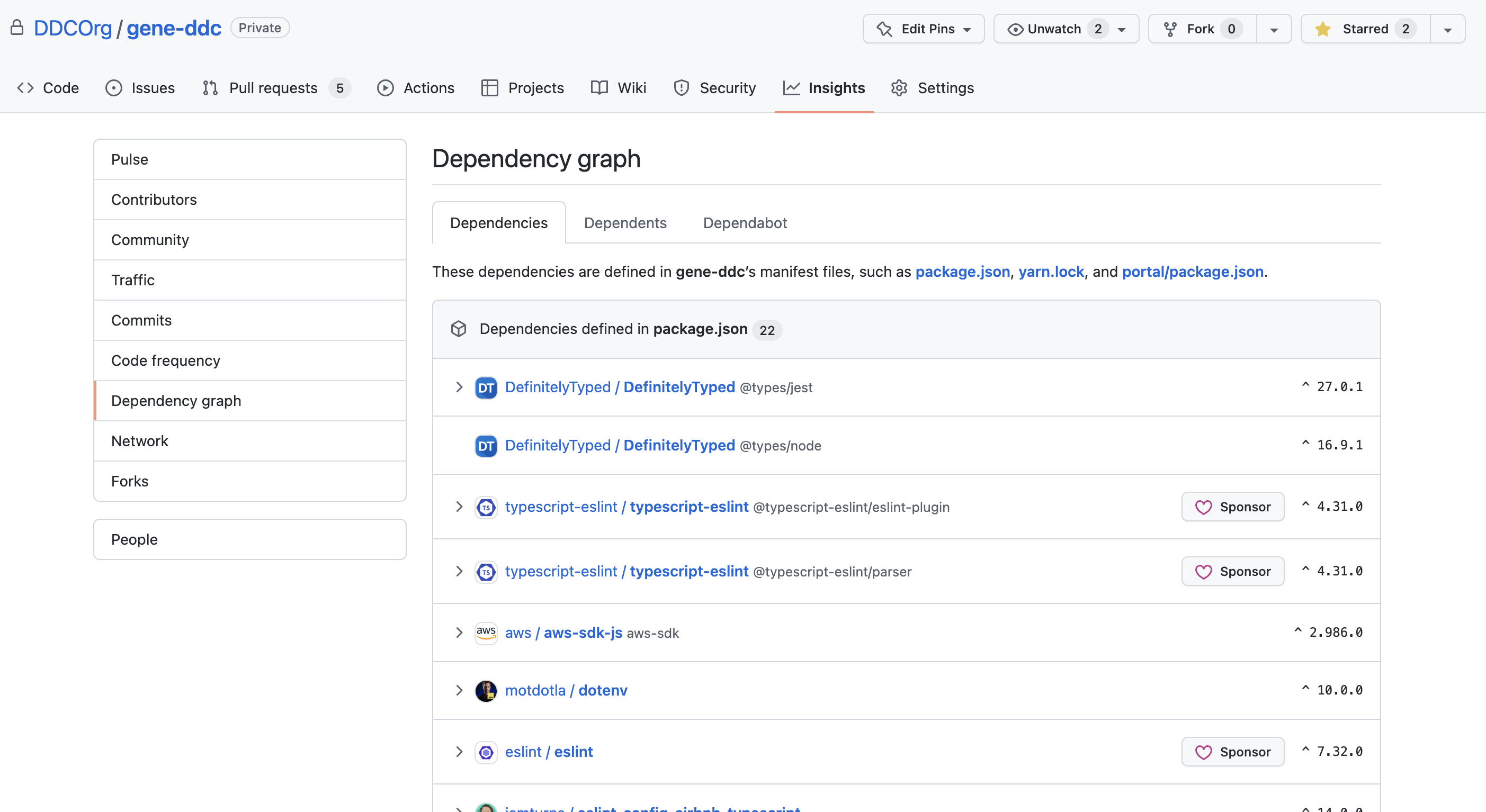Open the Wiki tab
The image size is (1486, 812).
pyautogui.click(x=619, y=88)
